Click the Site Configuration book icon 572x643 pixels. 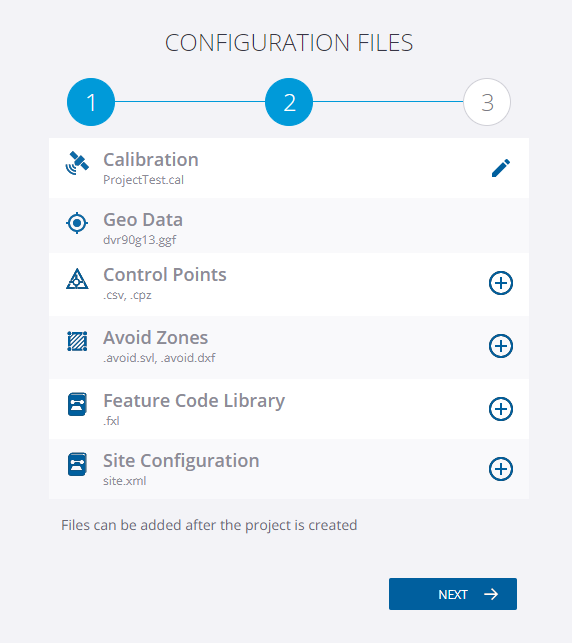(77, 464)
